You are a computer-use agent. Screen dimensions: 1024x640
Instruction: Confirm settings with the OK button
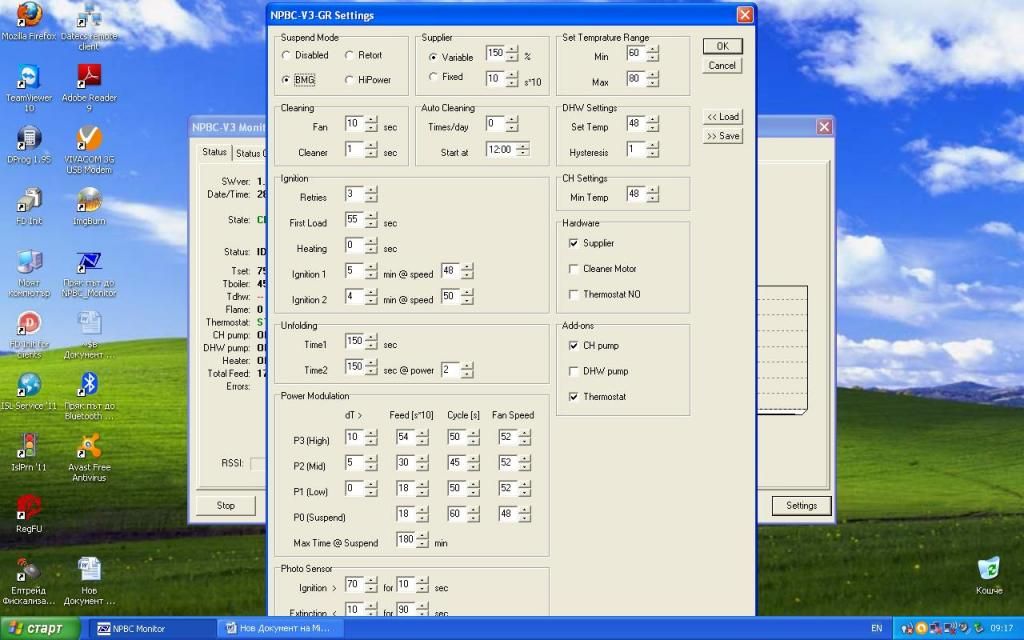(x=722, y=46)
